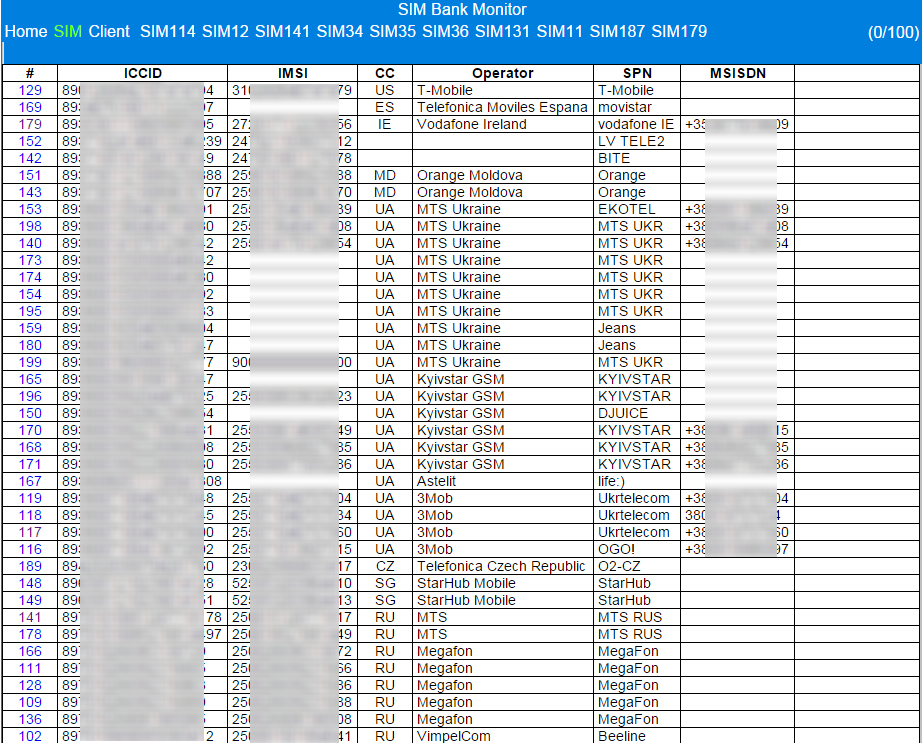Click the CC column header
Image resolution: width=922 pixels, height=743 pixels.
[x=385, y=73]
